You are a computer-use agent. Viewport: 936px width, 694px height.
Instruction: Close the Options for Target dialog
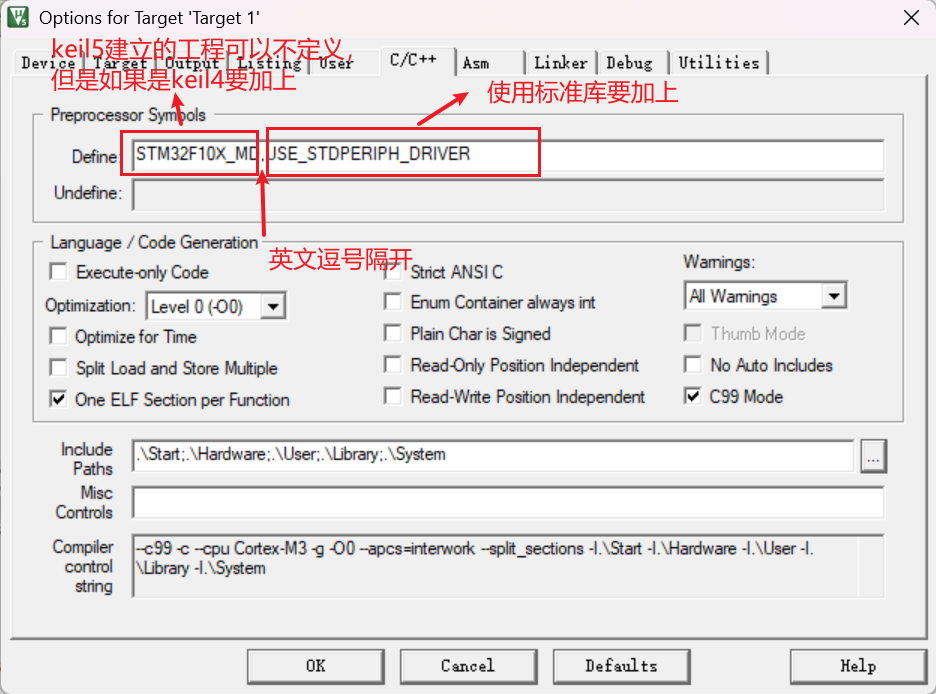pyautogui.click(x=911, y=18)
